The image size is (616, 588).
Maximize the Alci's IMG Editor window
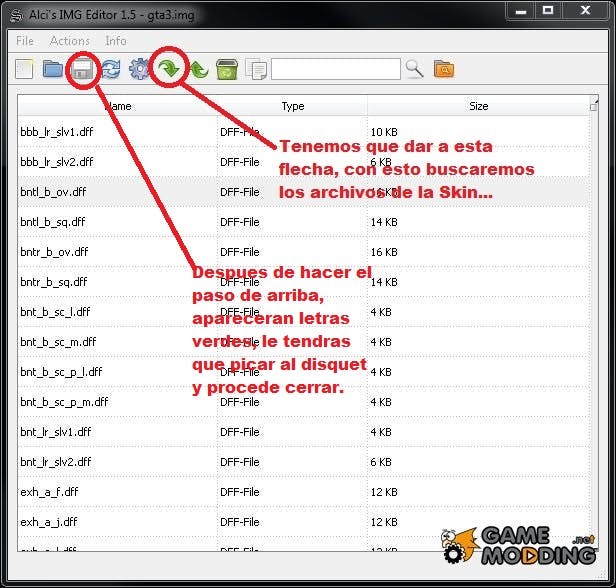[548, 11]
